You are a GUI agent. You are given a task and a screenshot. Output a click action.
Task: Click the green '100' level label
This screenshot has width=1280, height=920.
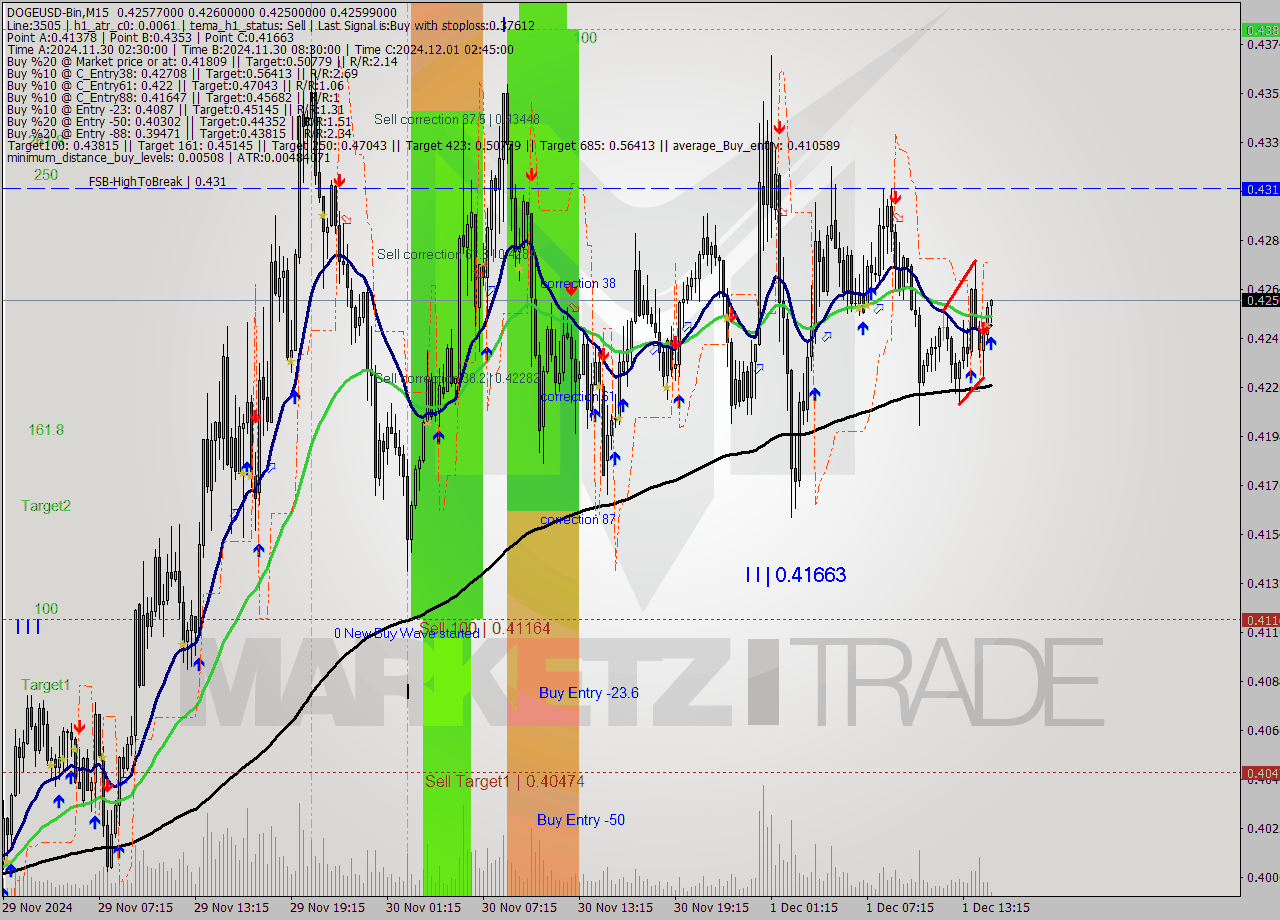(46, 608)
